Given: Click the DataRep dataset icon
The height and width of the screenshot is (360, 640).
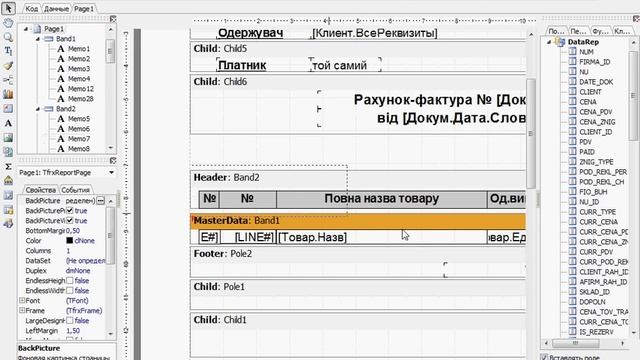Looking at the screenshot, I should (x=561, y=42).
